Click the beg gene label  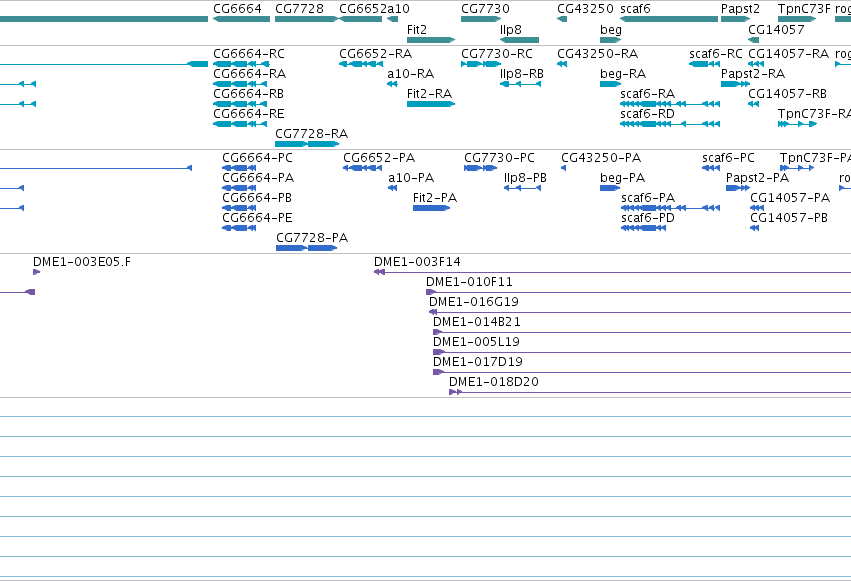point(611,30)
